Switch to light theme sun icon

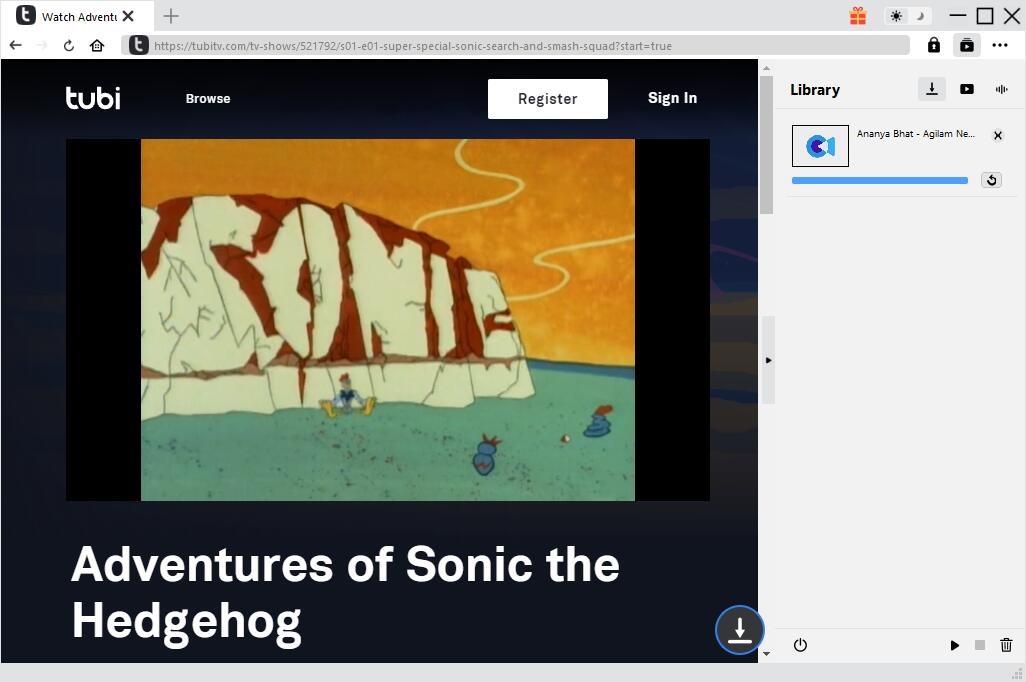[x=896, y=16]
